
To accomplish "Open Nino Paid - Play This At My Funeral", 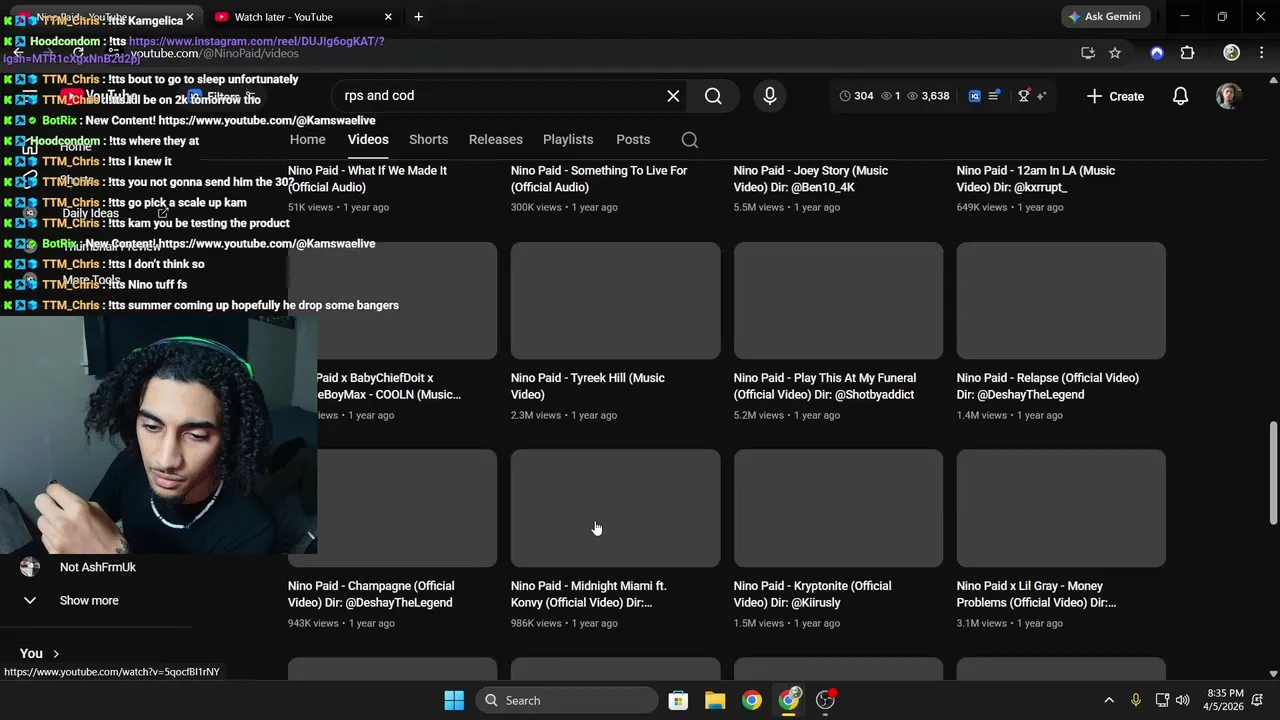I will pos(825,386).
